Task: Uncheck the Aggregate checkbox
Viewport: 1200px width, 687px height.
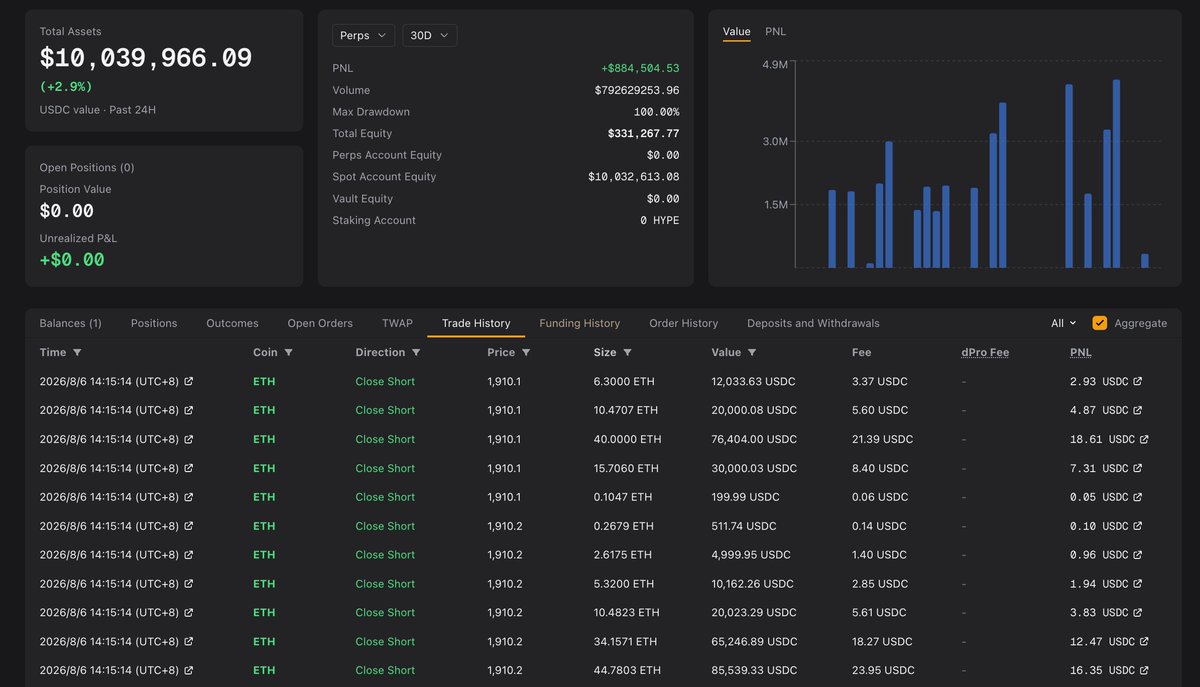Action: point(1100,323)
